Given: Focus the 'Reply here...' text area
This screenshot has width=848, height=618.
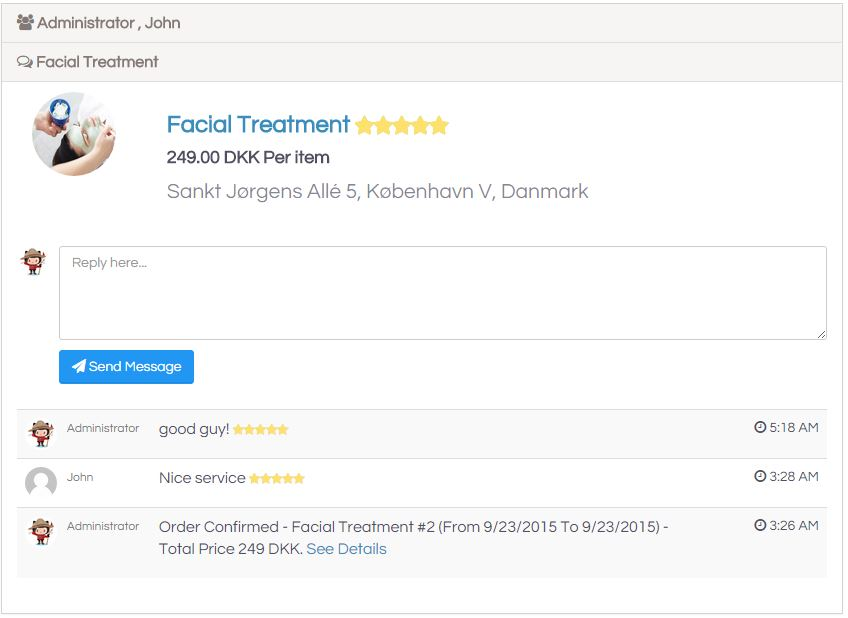Looking at the screenshot, I should coord(442,293).
